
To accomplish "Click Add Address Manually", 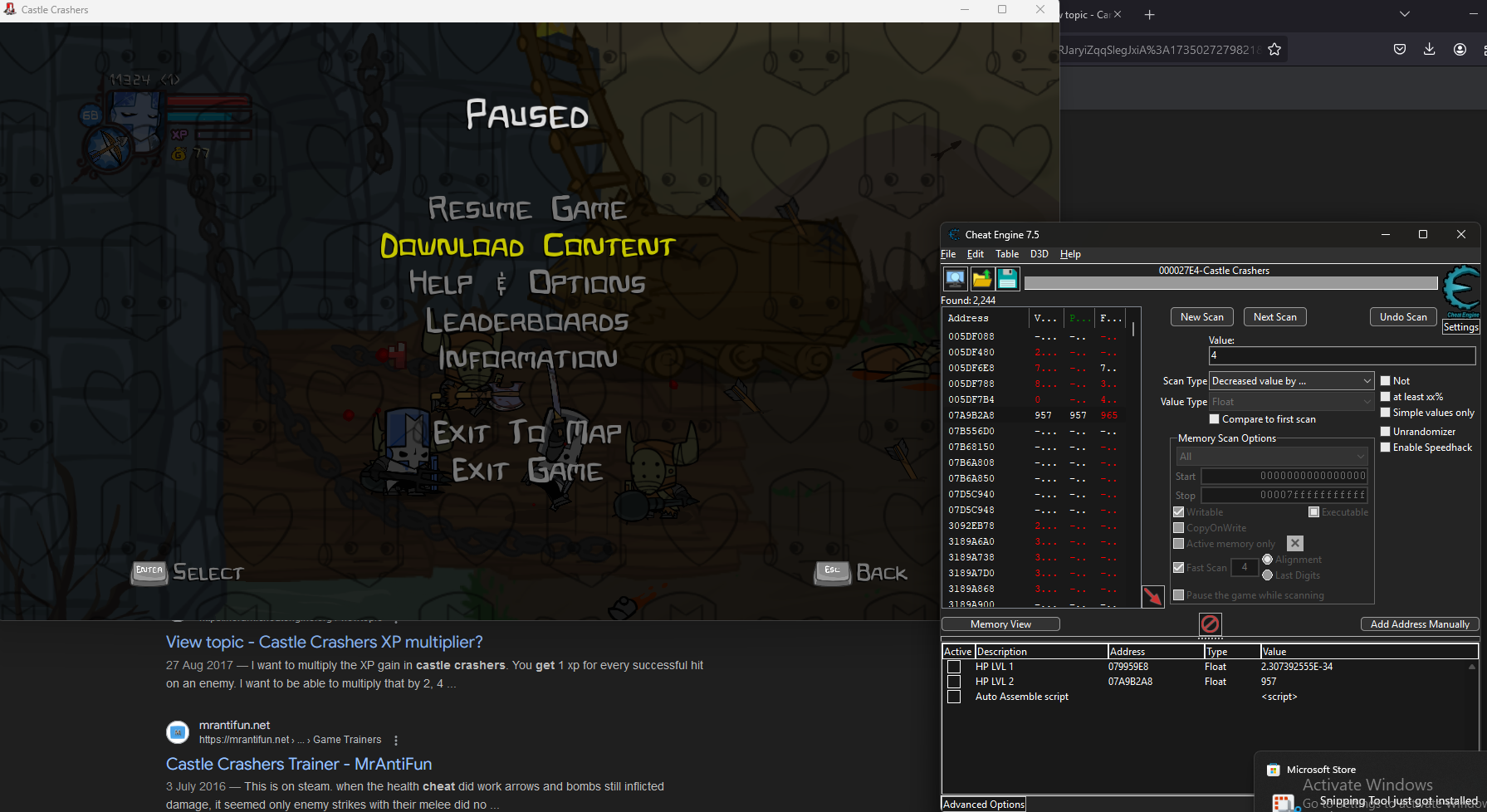I will click(1420, 624).
